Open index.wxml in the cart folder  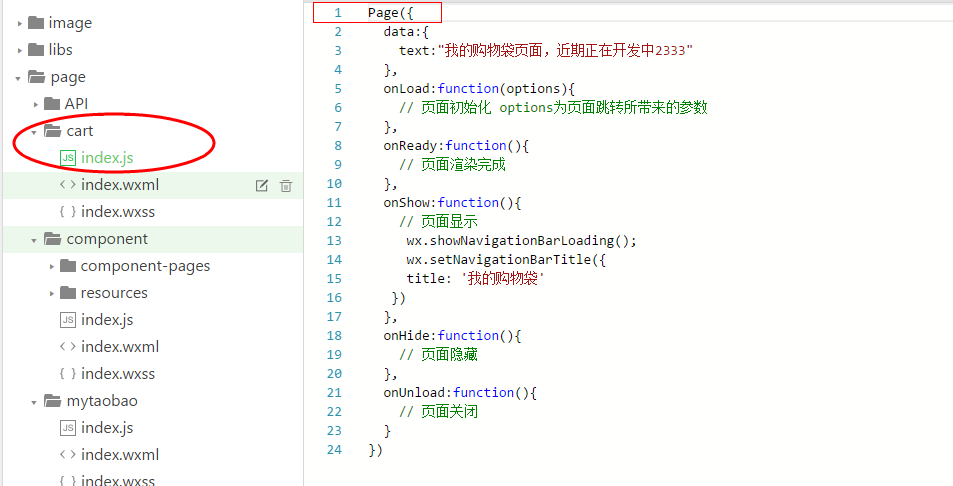120,185
